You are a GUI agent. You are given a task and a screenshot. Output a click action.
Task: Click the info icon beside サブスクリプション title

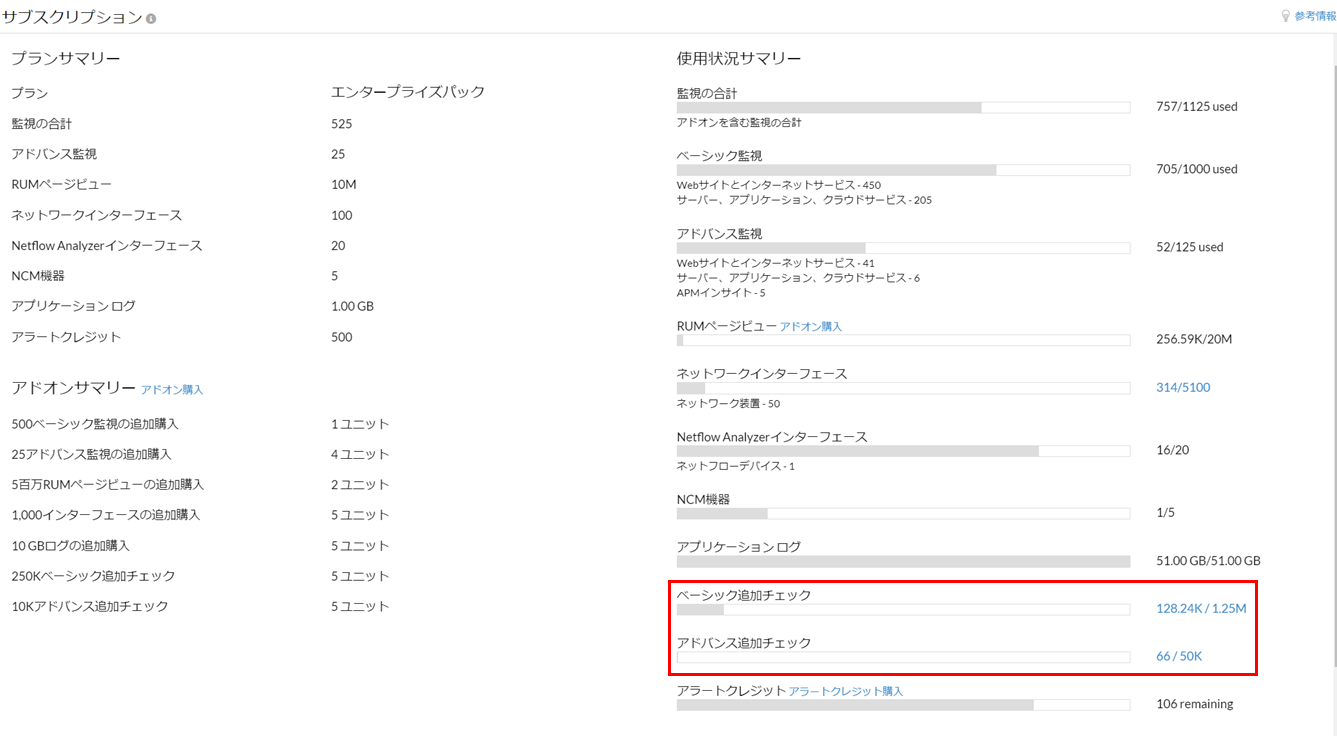[x=151, y=19]
